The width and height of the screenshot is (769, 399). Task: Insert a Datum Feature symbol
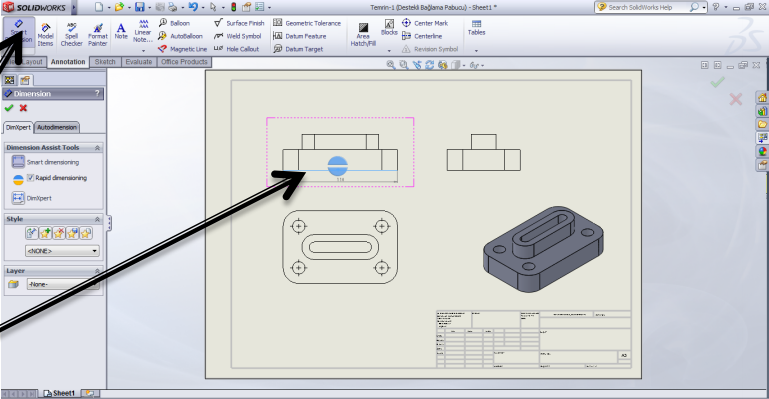coord(300,36)
